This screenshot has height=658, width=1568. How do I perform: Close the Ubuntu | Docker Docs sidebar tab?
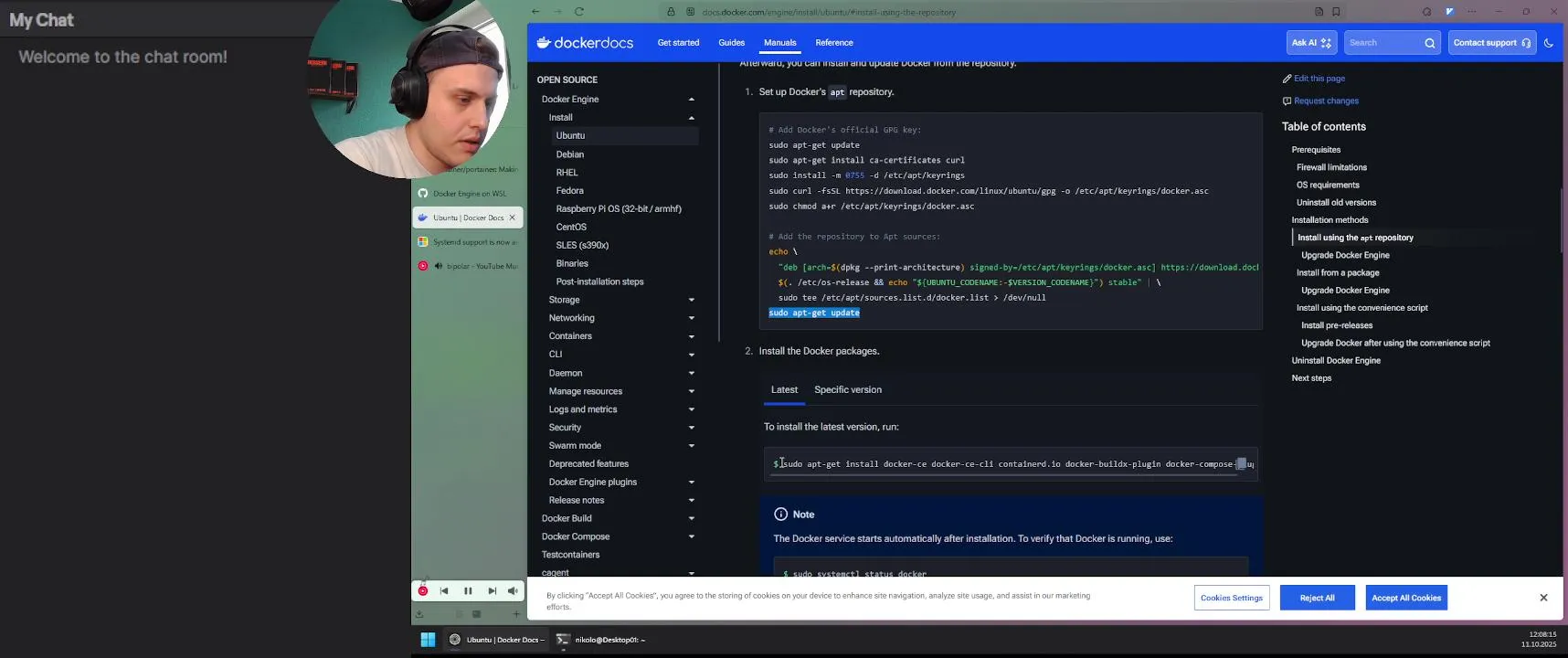point(513,218)
